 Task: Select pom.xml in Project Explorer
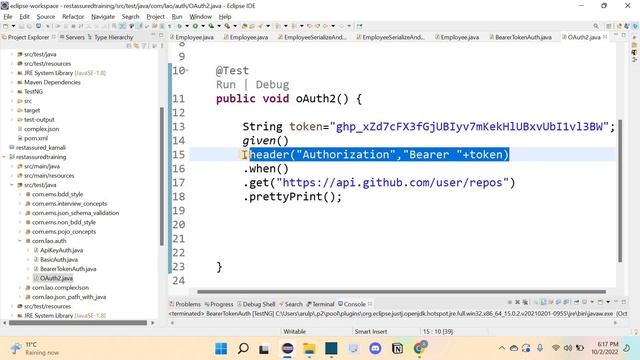(x=36, y=138)
